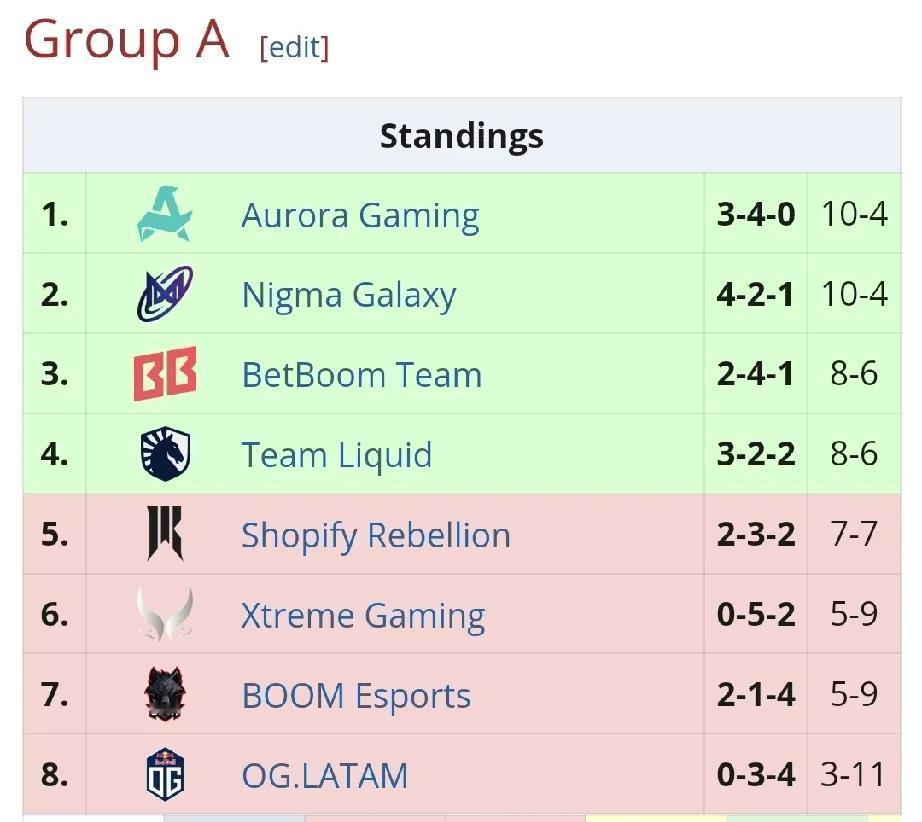
Task: Click the Team Liquid horse logo
Action: [x=165, y=453]
